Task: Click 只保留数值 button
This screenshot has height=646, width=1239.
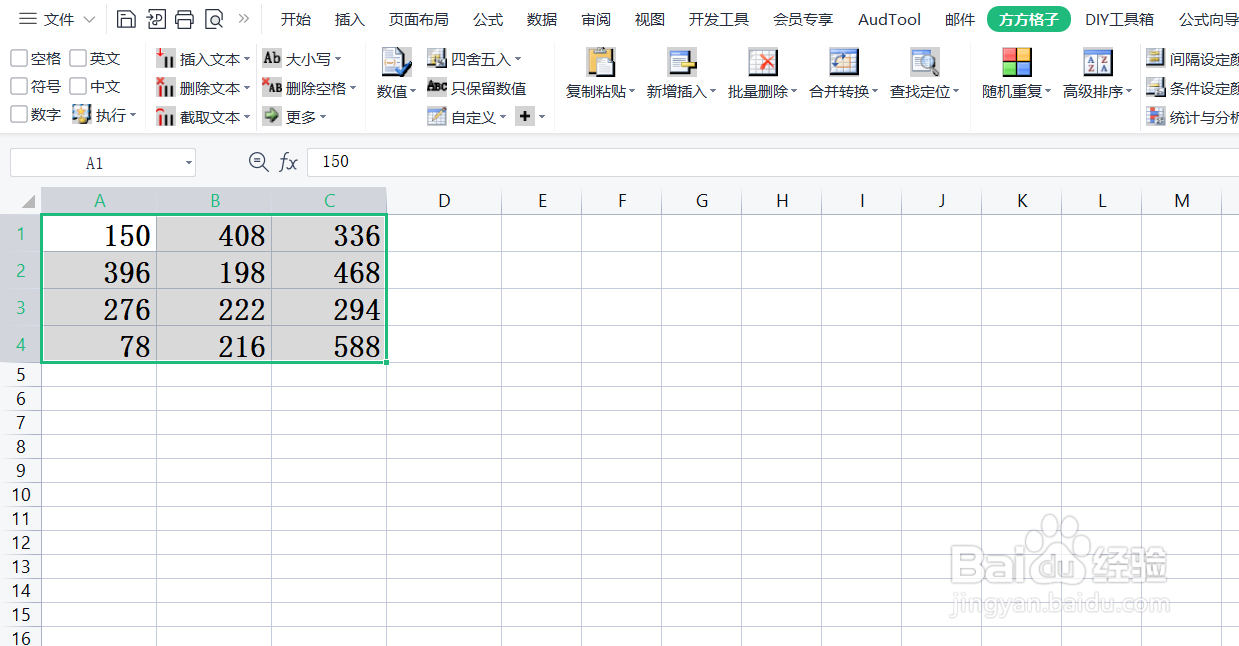Action: coord(476,88)
